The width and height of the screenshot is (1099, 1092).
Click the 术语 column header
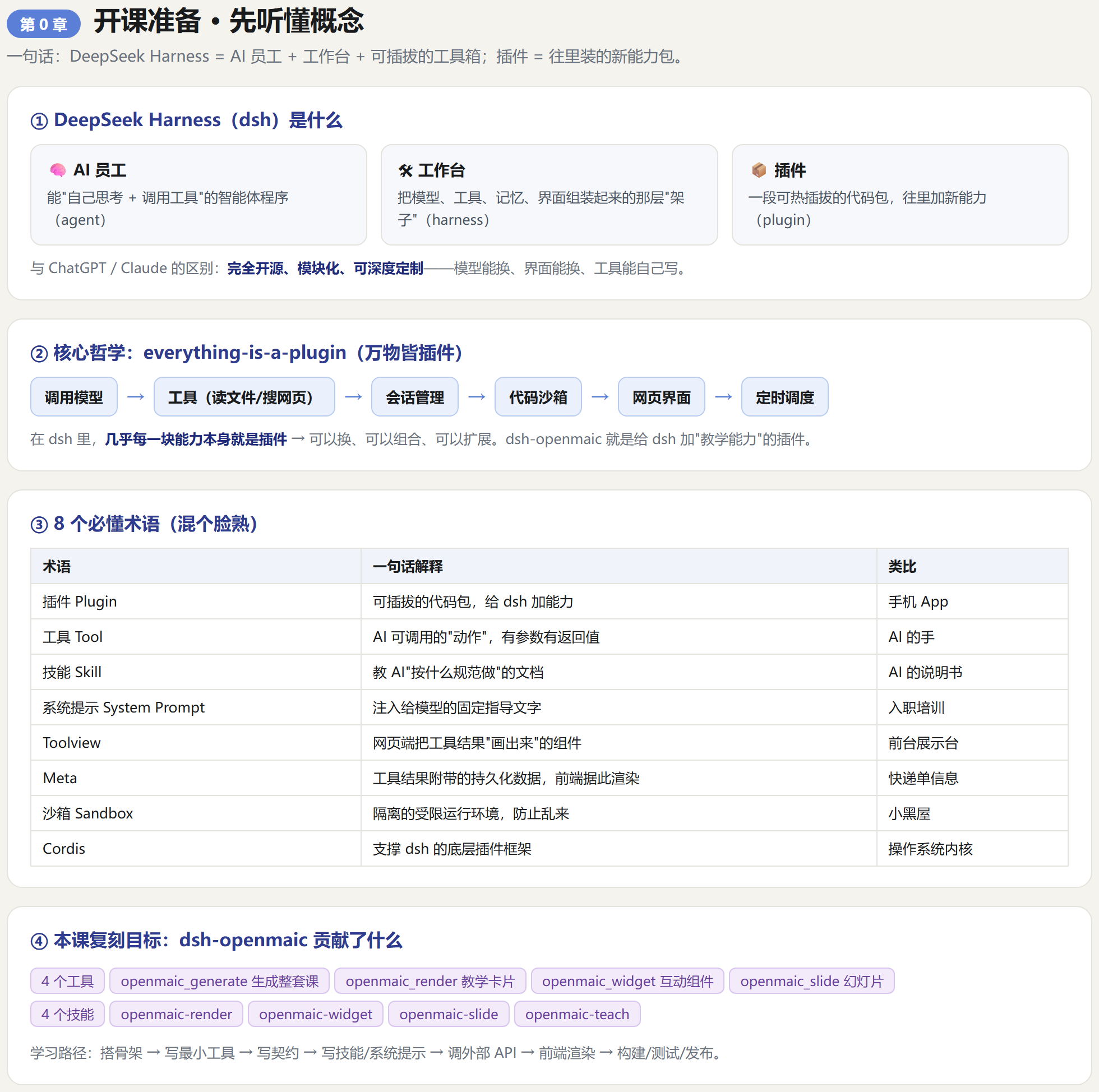click(x=196, y=567)
